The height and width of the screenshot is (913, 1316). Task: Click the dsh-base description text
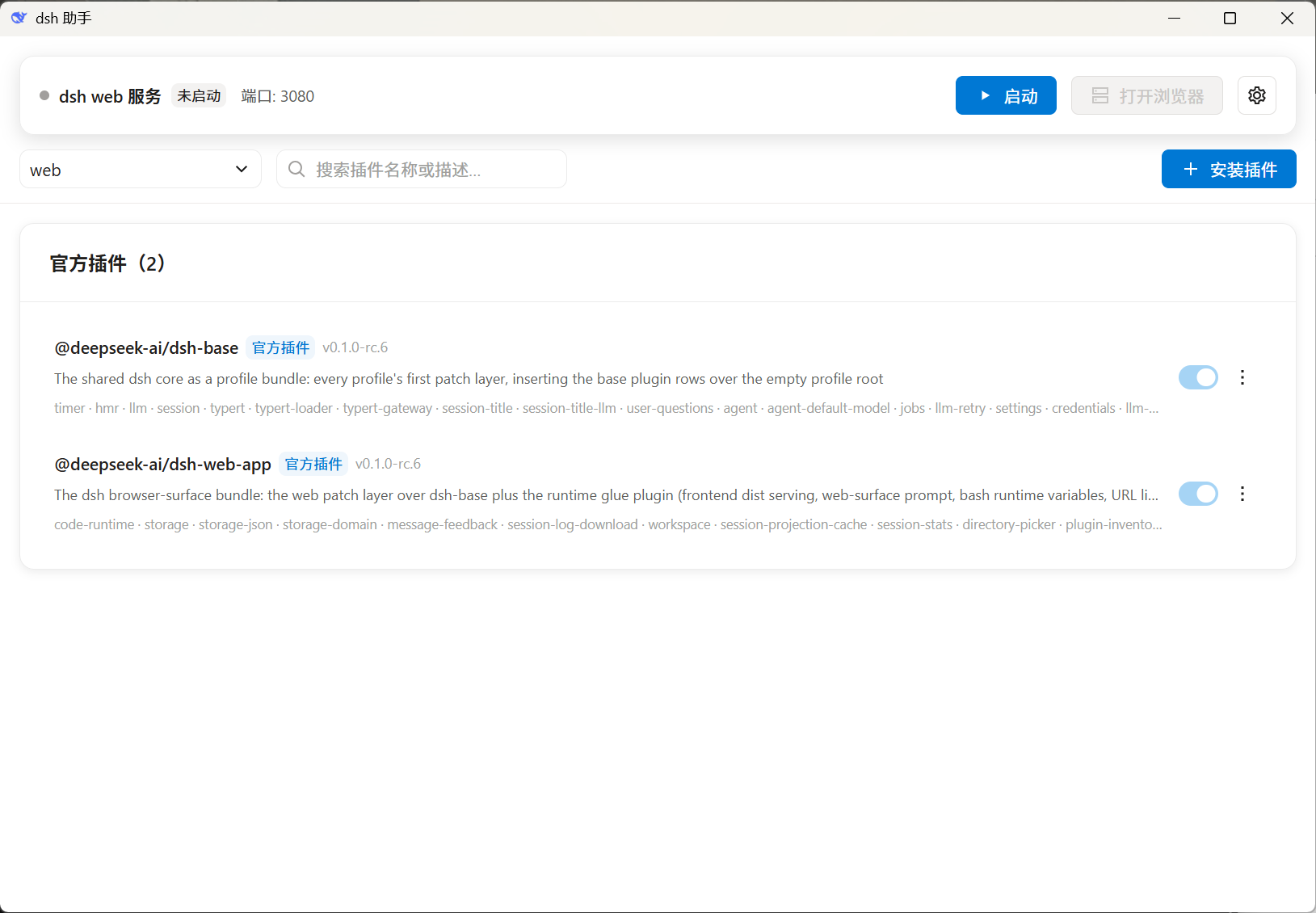469,379
